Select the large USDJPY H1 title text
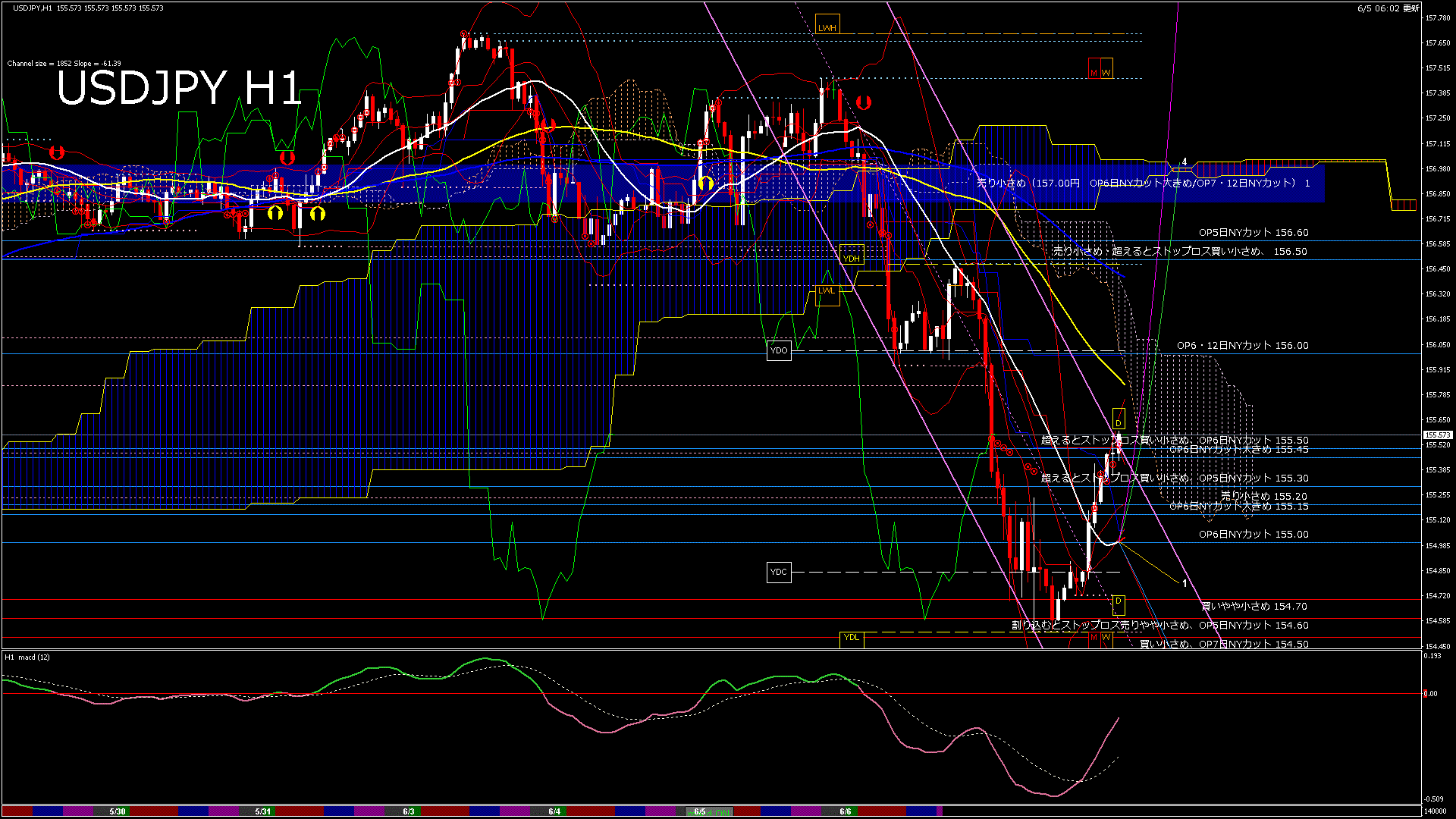The image size is (1456, 819). click(x=180, y=88)
